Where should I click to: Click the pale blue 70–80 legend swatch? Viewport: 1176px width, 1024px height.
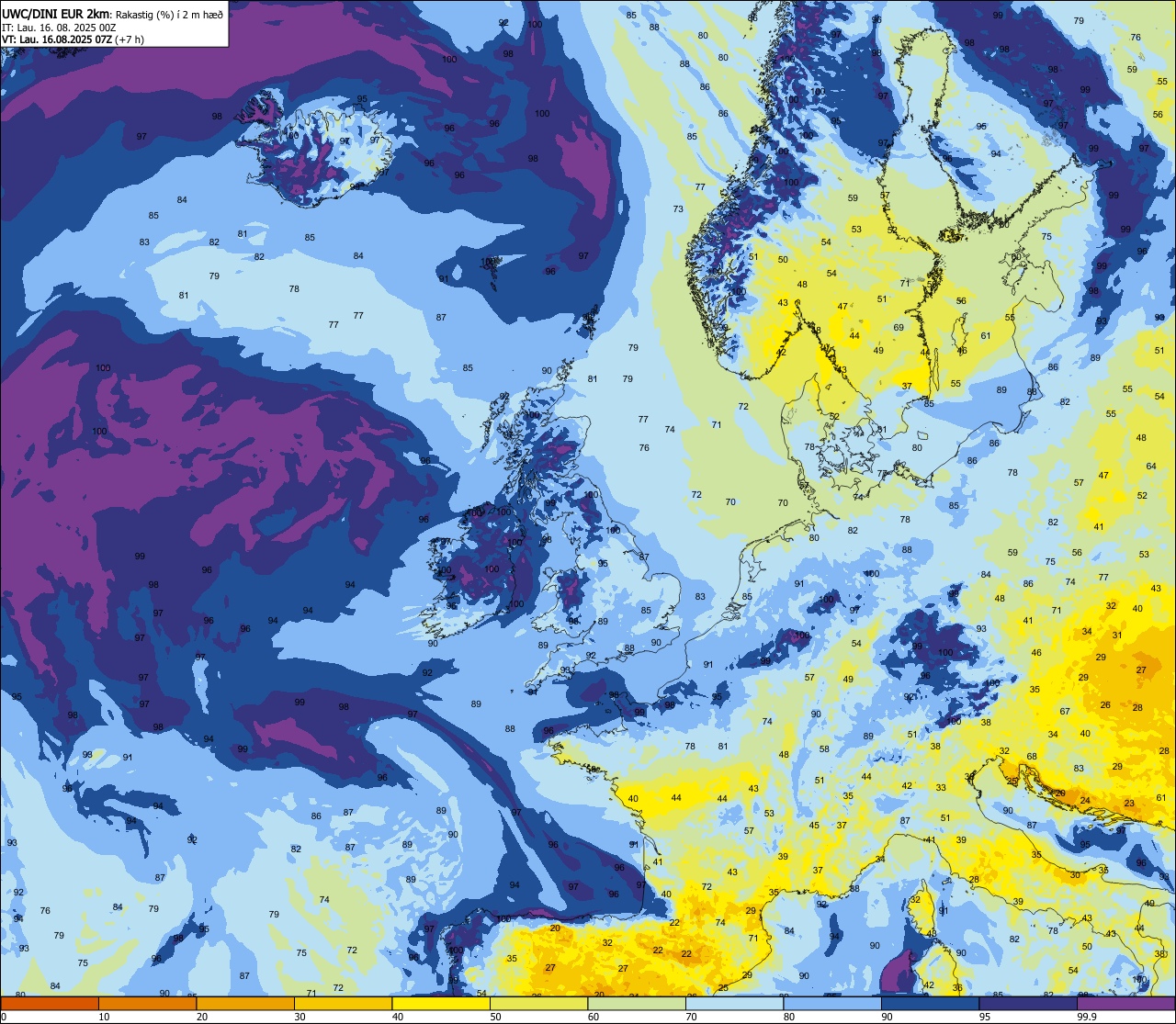[x=734, y=1003]
